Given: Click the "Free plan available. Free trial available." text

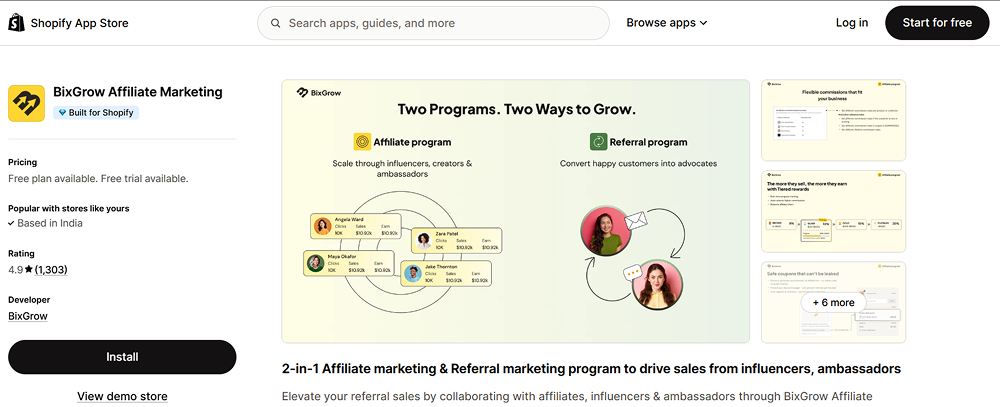Looking at the screenshot, I should click(x=98, y=179).
